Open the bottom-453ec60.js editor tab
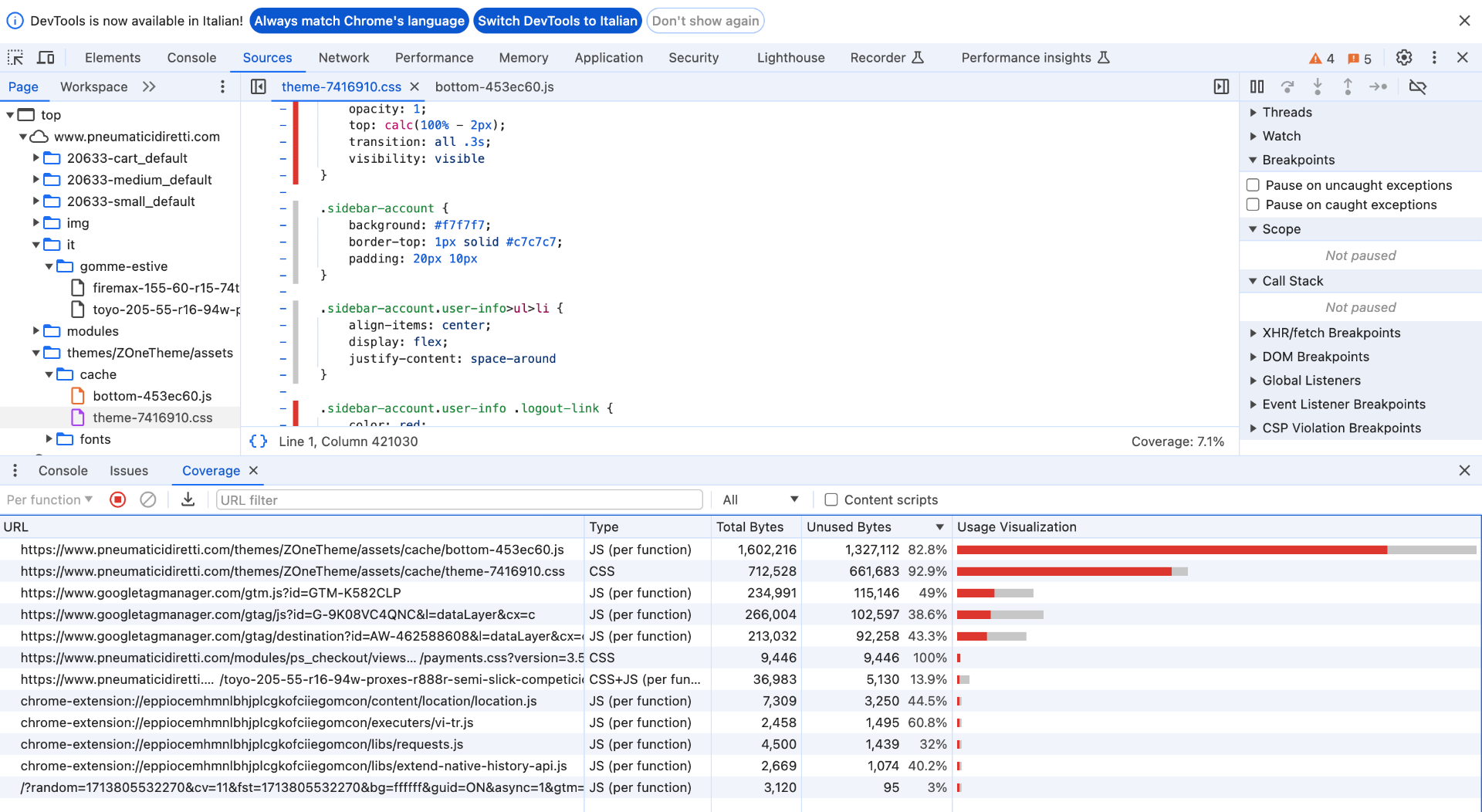1482x812 pixels. tap(494, 87)
